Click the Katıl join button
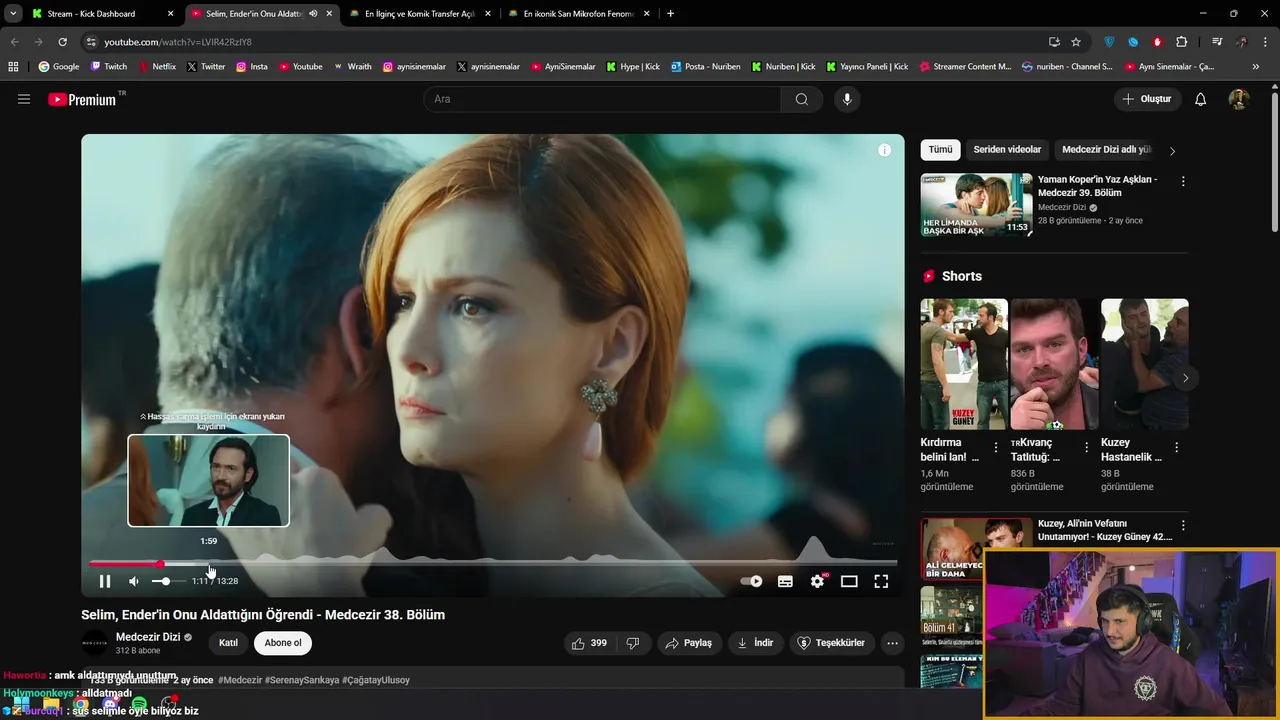1280x720 pixels. 228,643
